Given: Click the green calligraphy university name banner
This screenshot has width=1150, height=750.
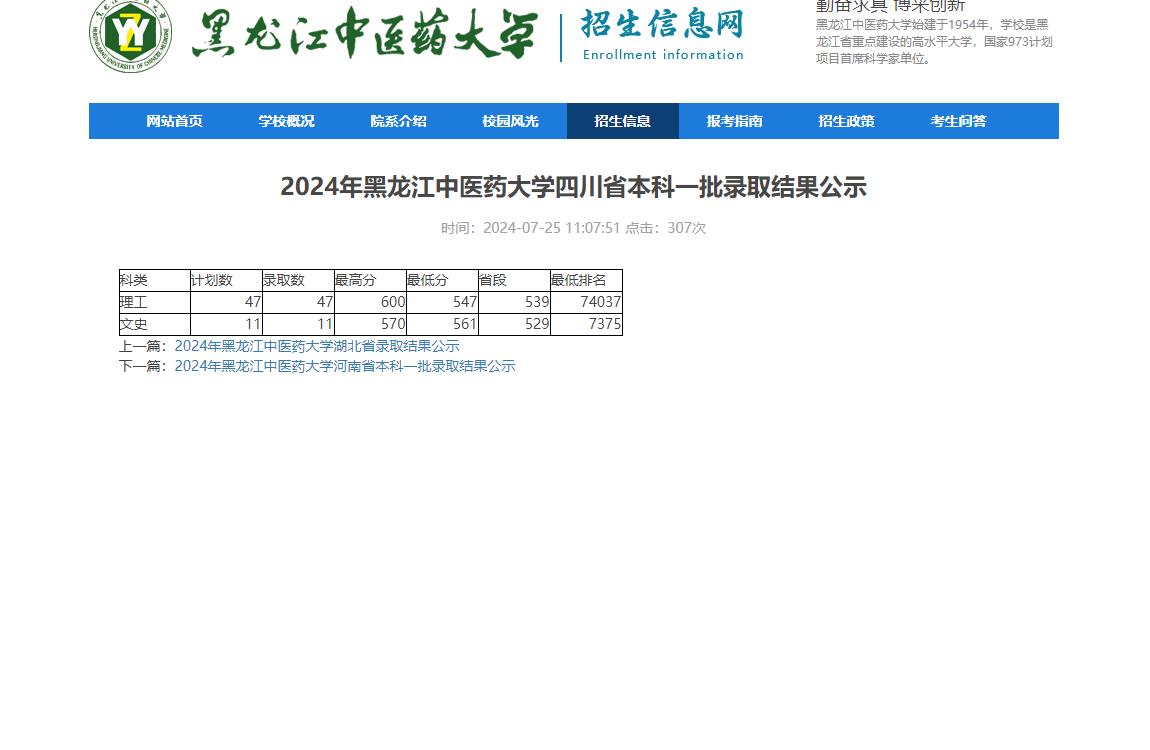Looking at the screenshot, I should pyautogui.click(x=364, y=35).
